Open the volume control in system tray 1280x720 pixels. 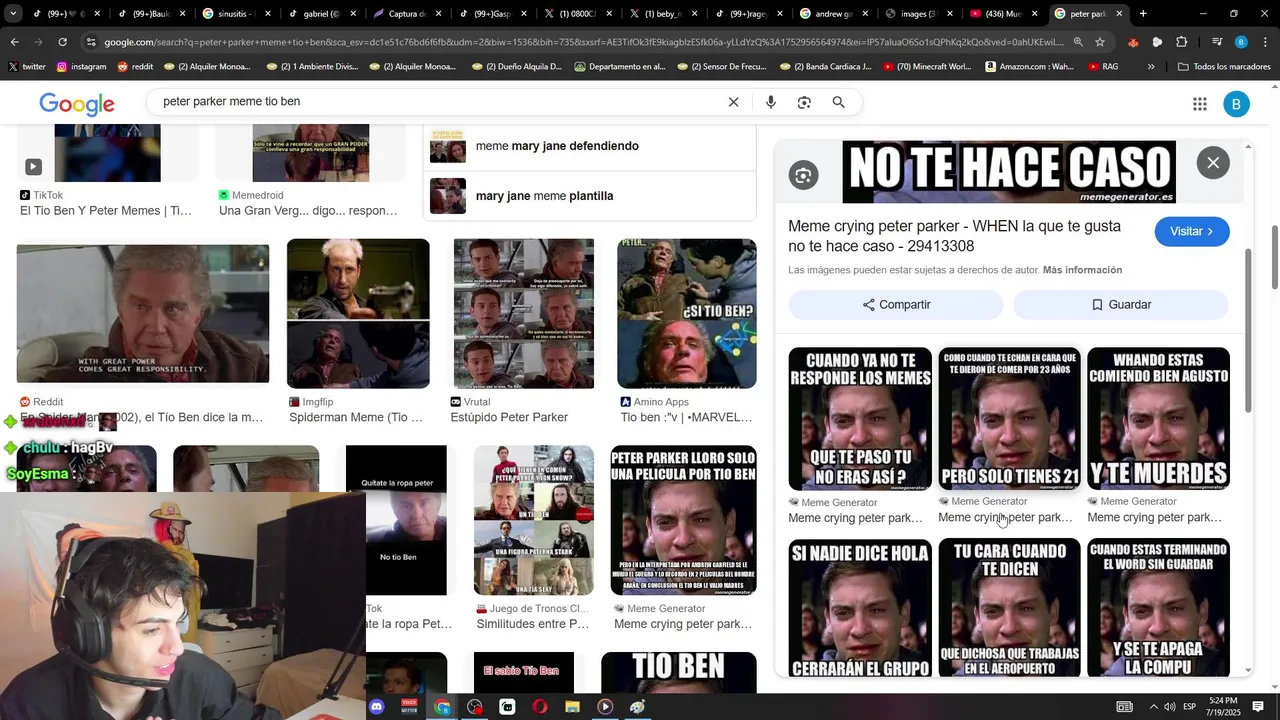(x=1169, y=707)
